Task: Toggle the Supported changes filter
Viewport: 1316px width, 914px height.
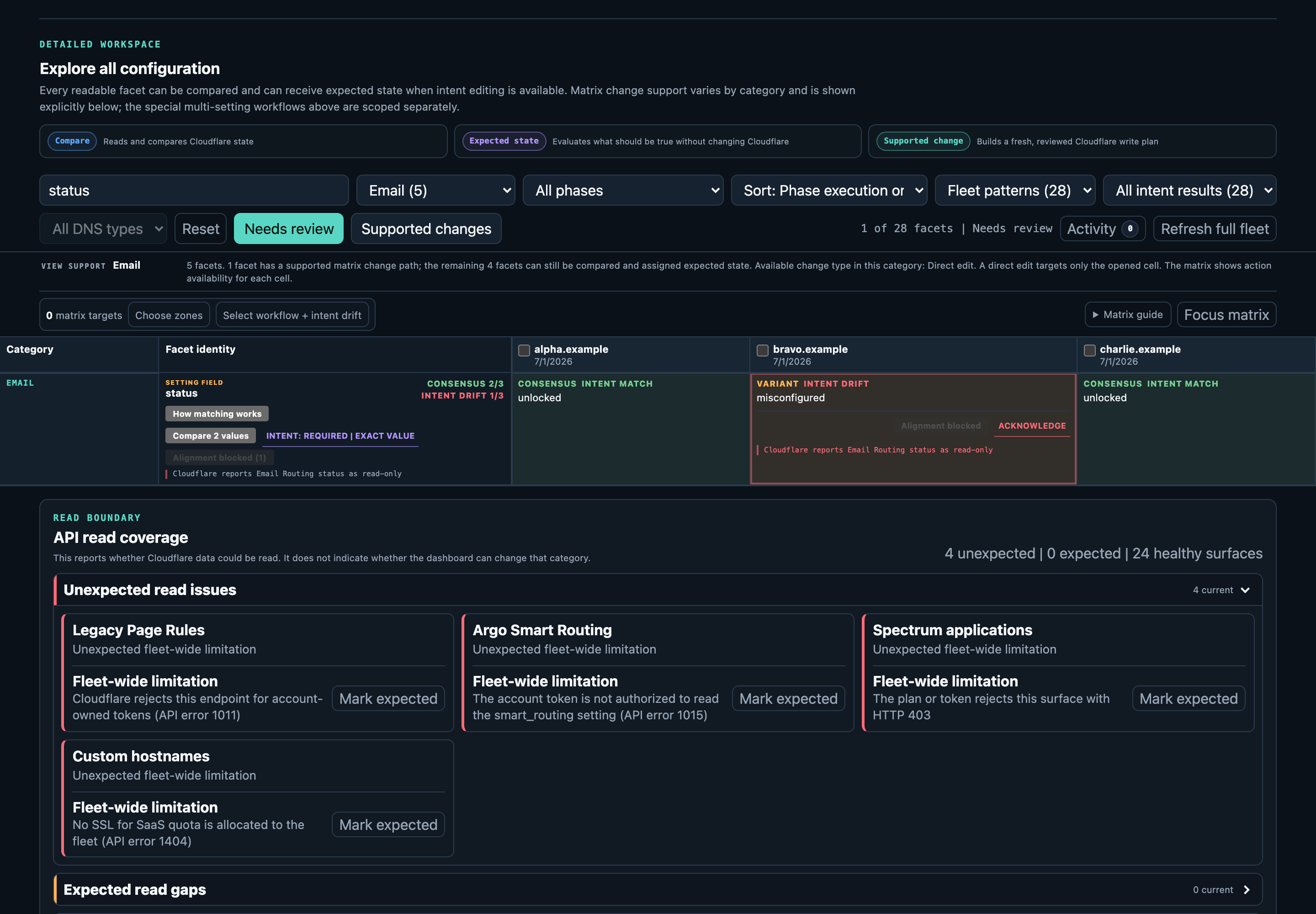Action: (x=426, y=228)
